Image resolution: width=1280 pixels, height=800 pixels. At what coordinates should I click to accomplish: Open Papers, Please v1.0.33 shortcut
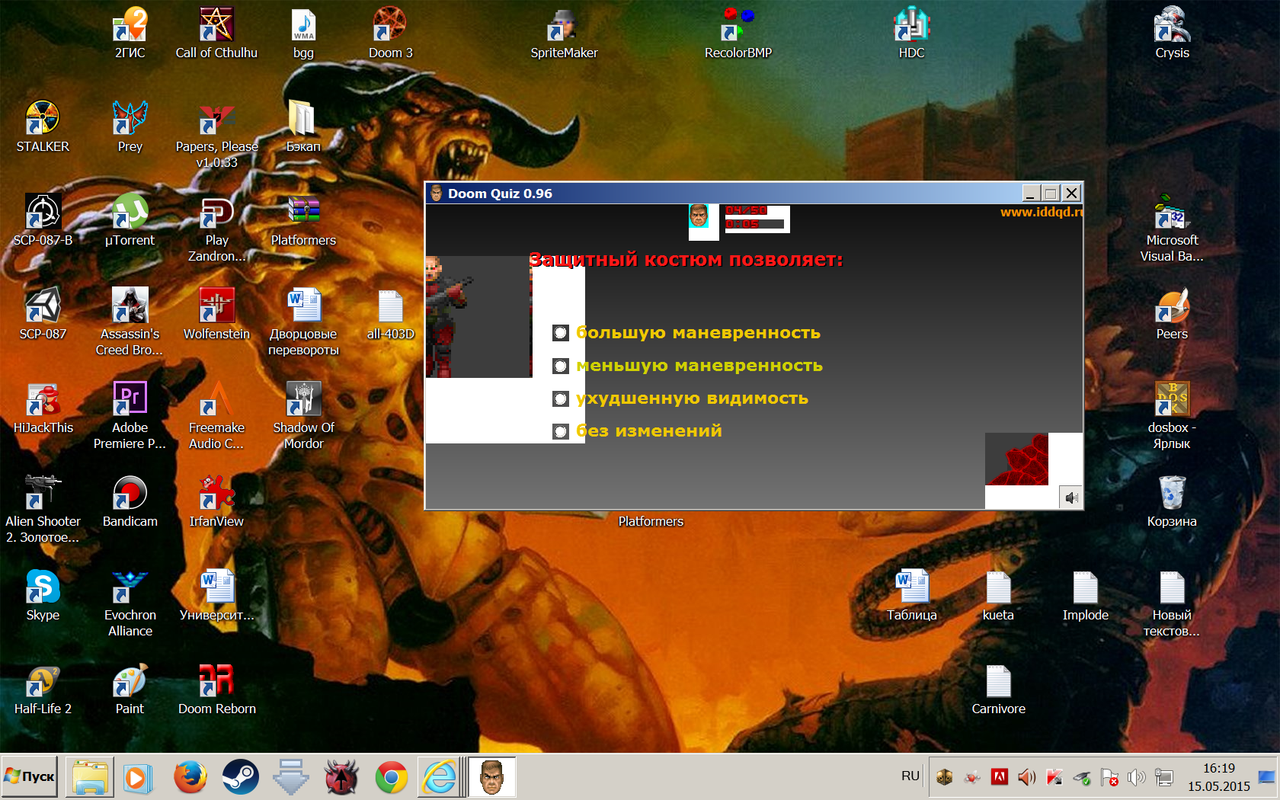(x=216, y=135)
